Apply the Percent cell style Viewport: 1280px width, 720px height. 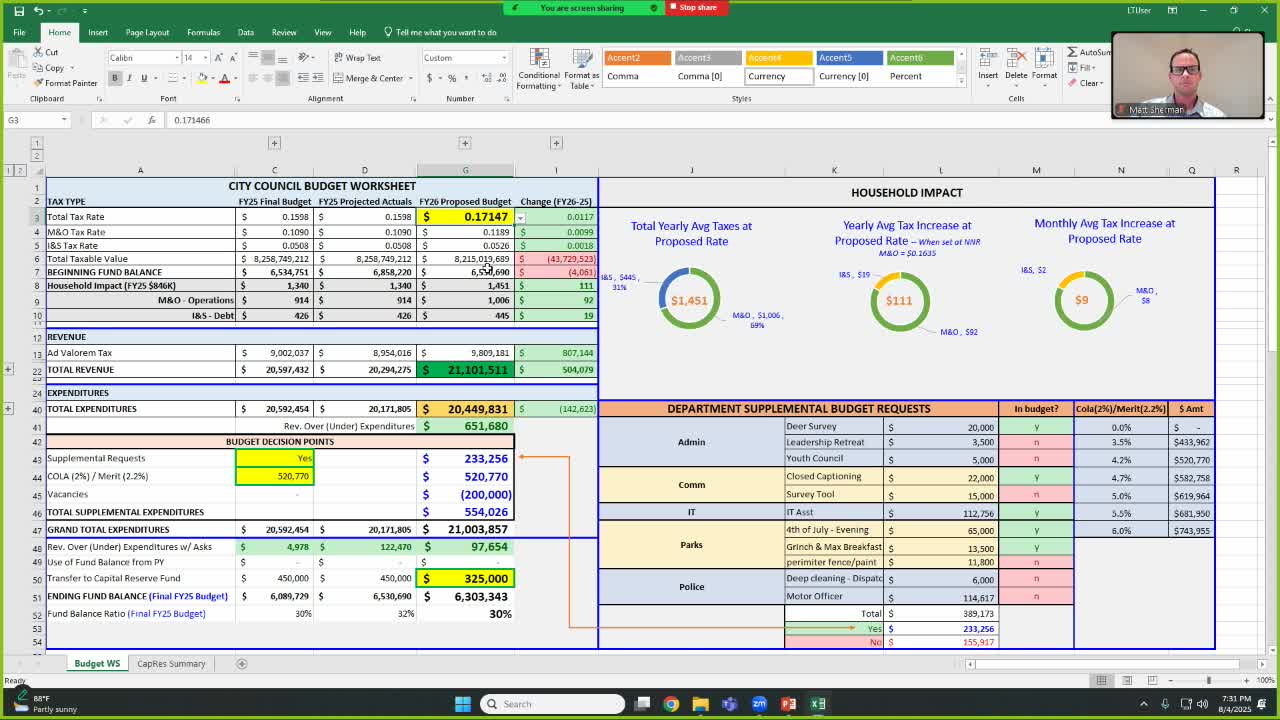click(919, 76)
